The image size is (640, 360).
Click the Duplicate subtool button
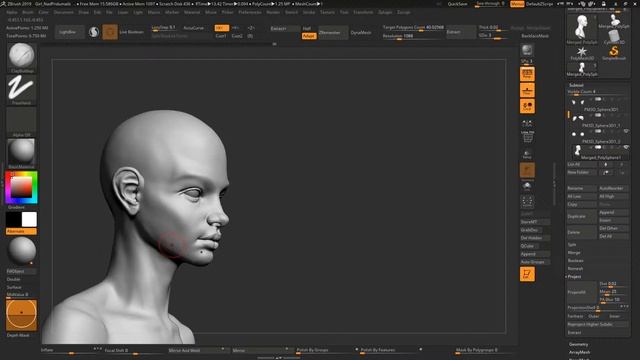click(582, 216)
